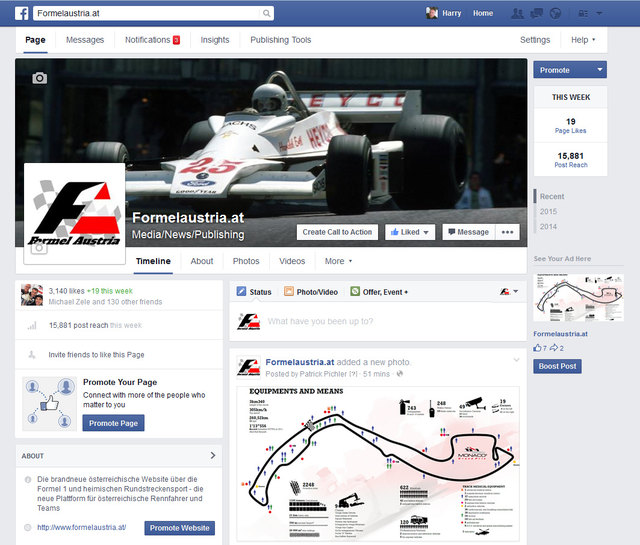Image resolution: width=640 pixels, height=545 pixels.
Task: Click the Boost Post button
Action: click(557, 366)
